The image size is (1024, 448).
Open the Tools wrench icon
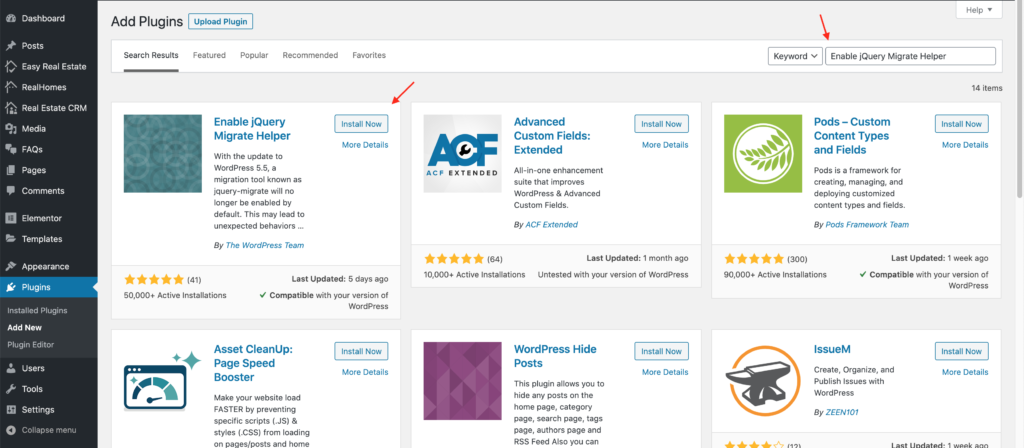[10, 389]
